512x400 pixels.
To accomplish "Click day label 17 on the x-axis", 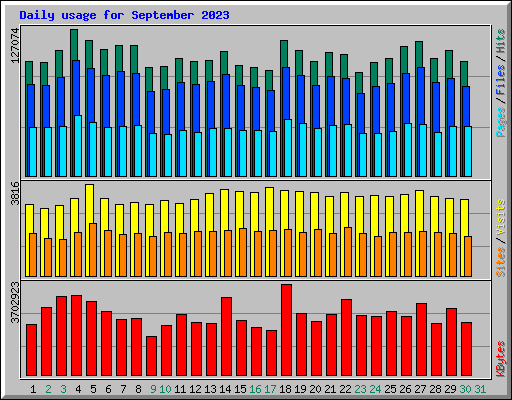I will coord(270,389).
